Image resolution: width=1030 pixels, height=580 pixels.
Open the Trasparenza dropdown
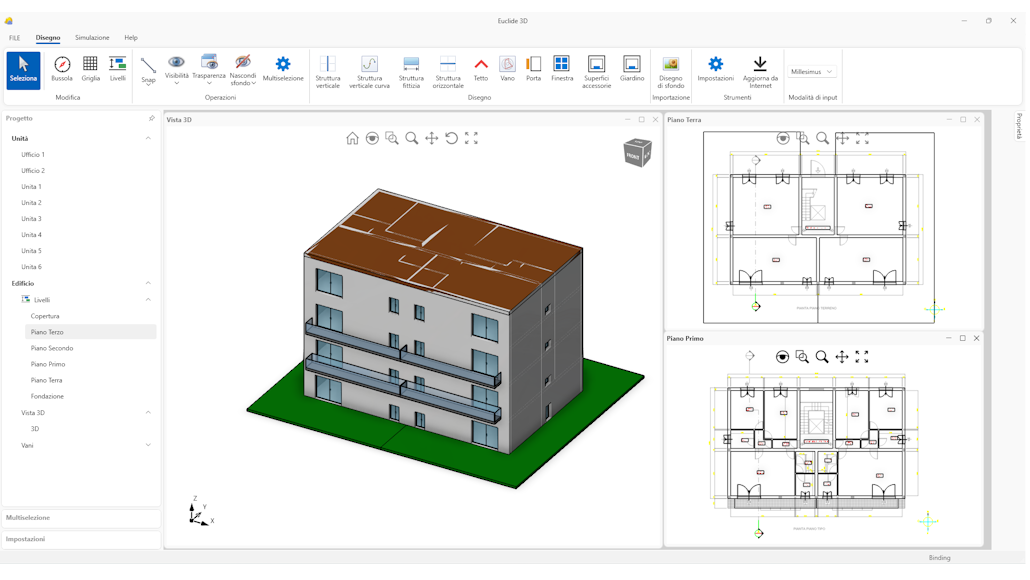point(209,70)
